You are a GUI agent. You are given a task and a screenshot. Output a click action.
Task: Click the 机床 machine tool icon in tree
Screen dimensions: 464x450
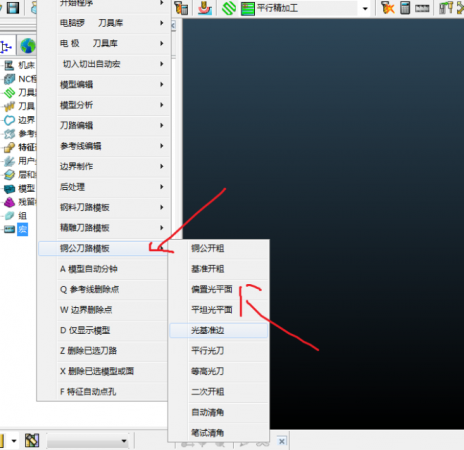point(9,65)
